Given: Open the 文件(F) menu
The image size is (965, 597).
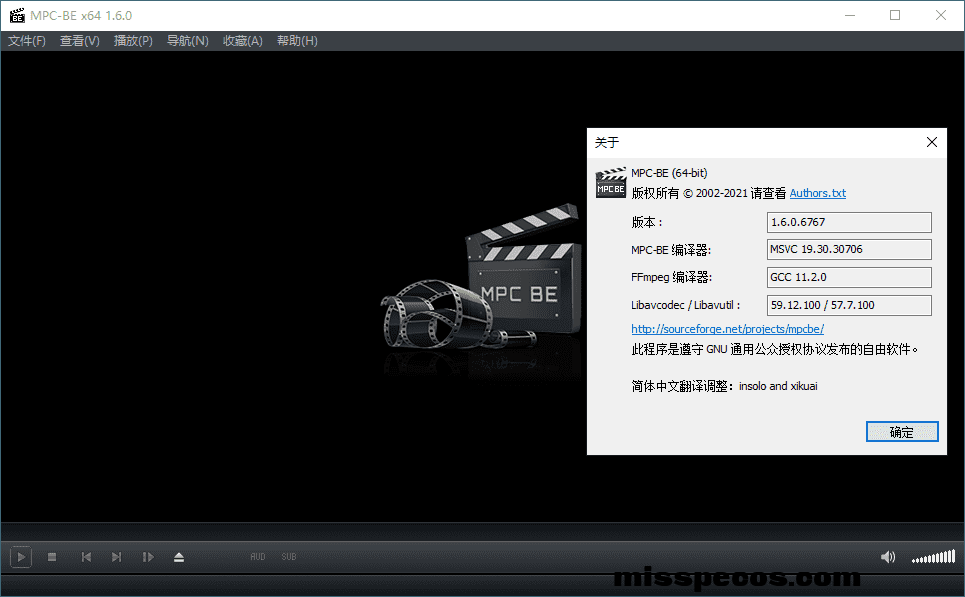Looking at the screenshot, I should (x=26, y=41).
